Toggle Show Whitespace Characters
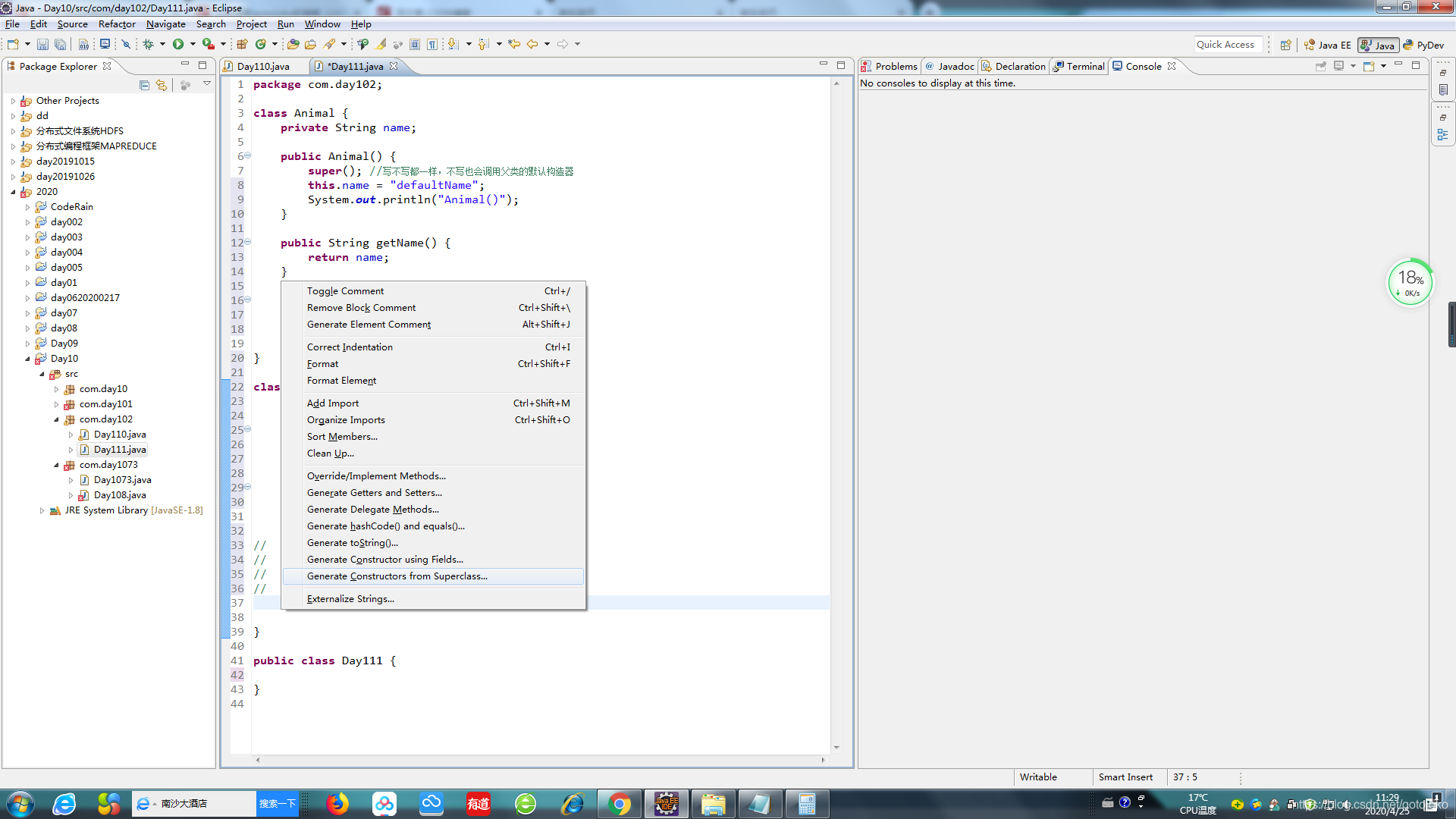The image size is (1456, 819). 432,44
